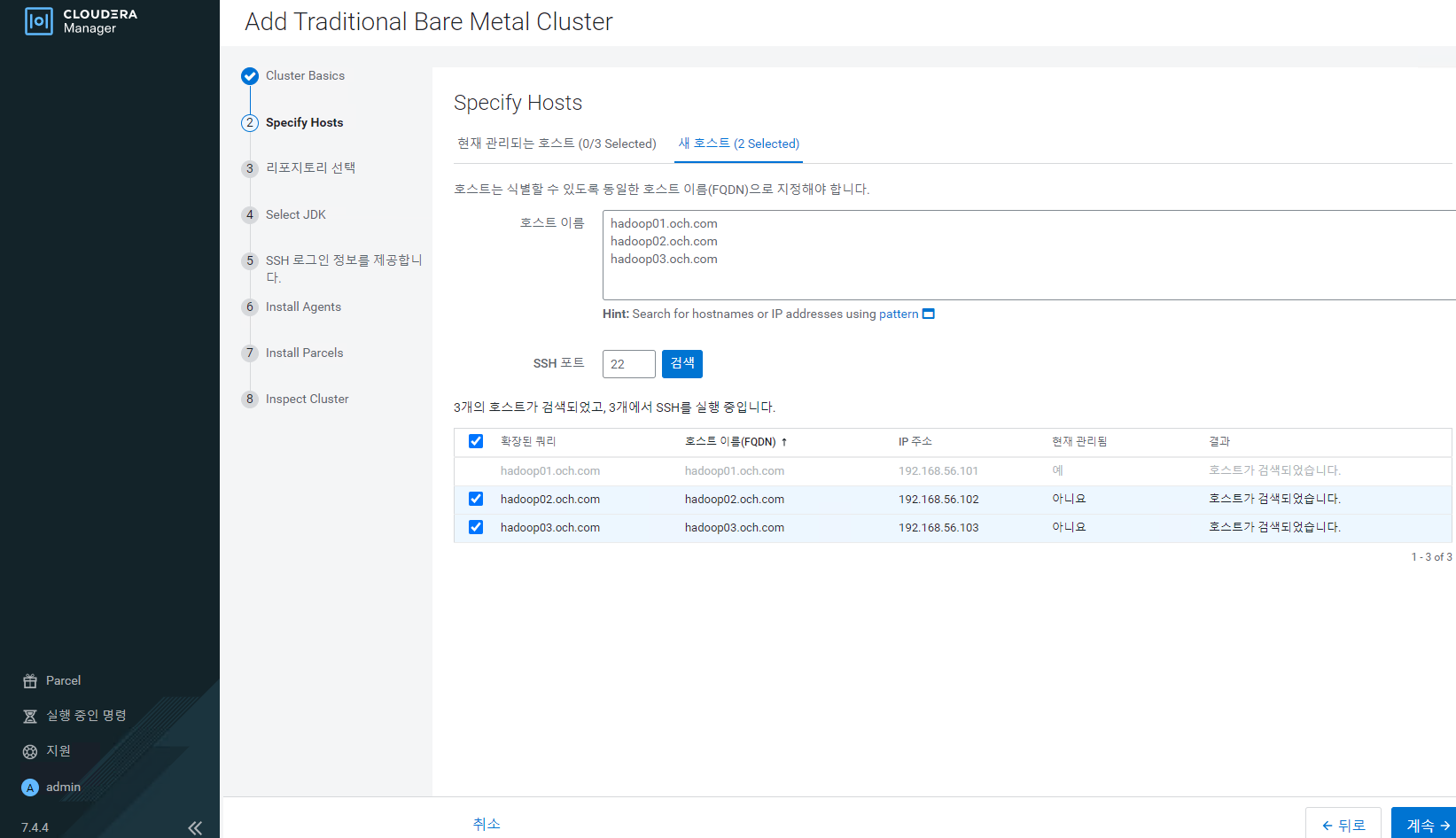Uncheck the hadoop03.och.com row checkbox
The image size is (1456, 838).
476,527
